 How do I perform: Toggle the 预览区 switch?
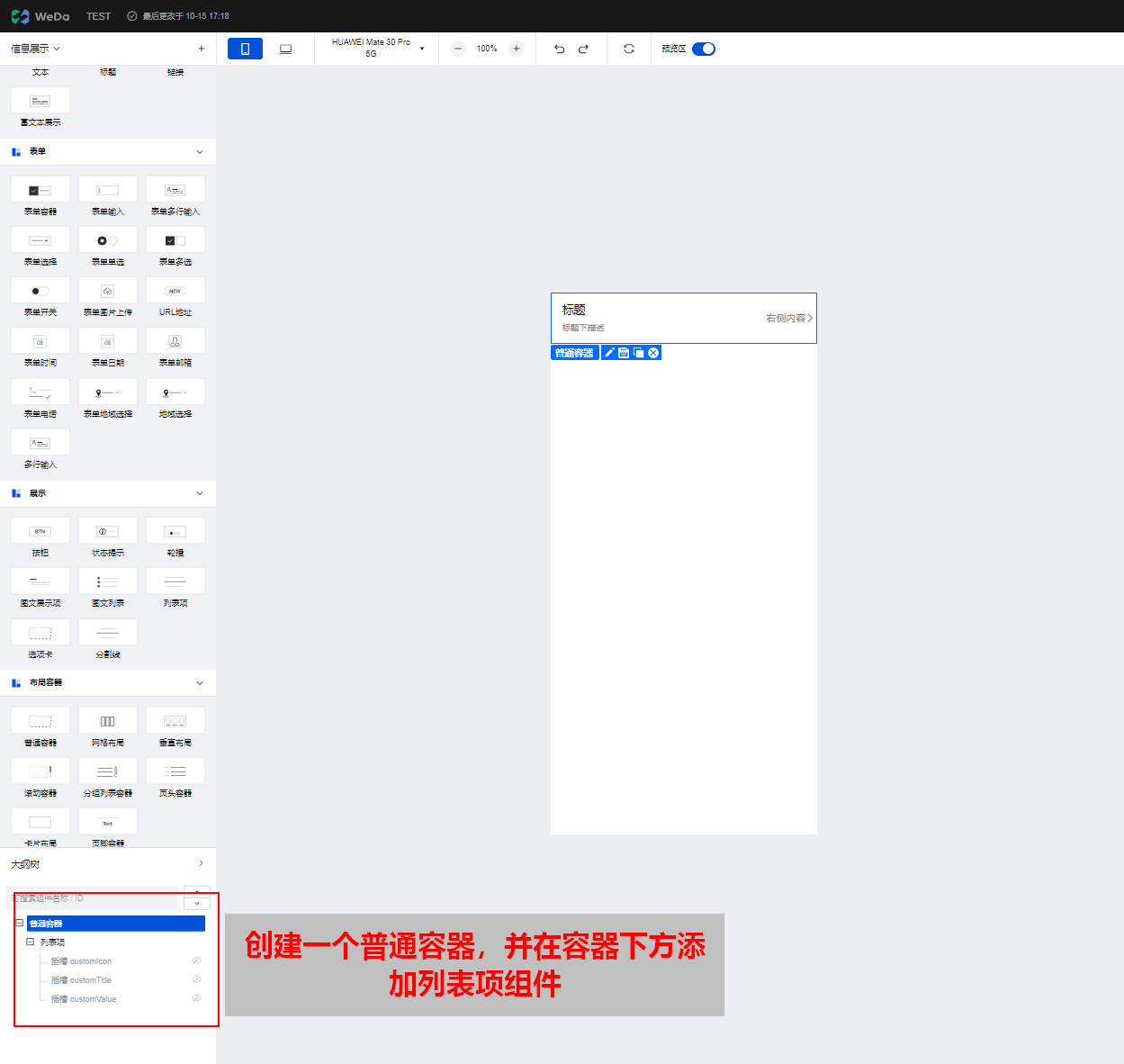704,49
